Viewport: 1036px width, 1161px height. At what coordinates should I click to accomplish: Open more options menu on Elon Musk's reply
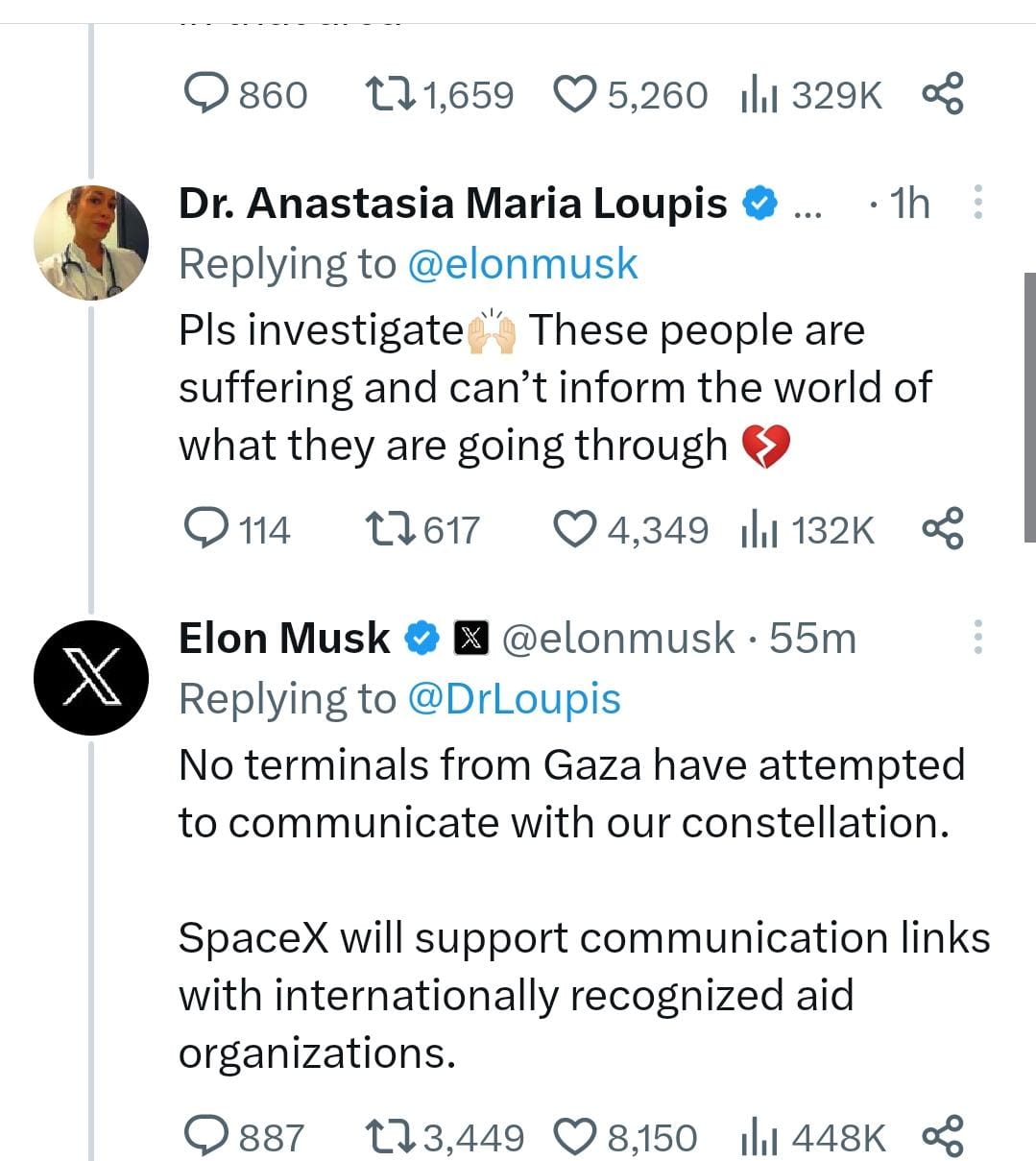pyautogui.click(x=977, y=638)
